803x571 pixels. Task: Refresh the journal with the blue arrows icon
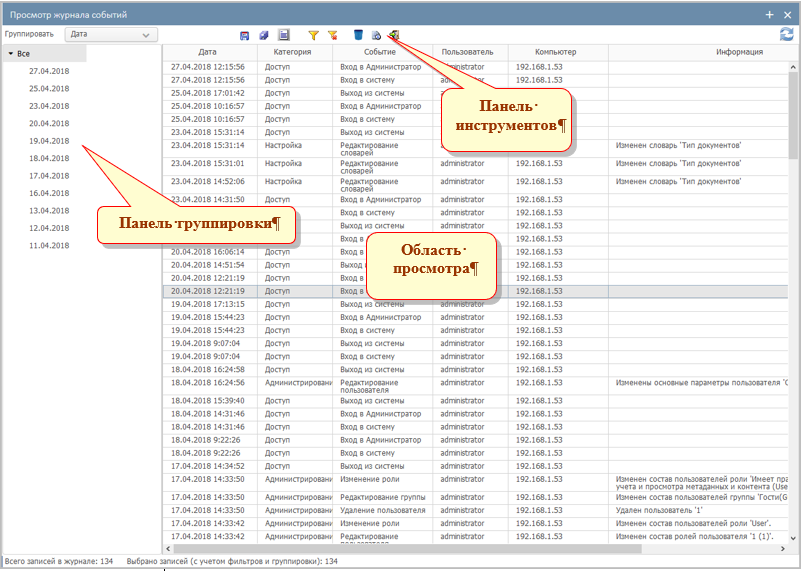click(x=786, y=34)
